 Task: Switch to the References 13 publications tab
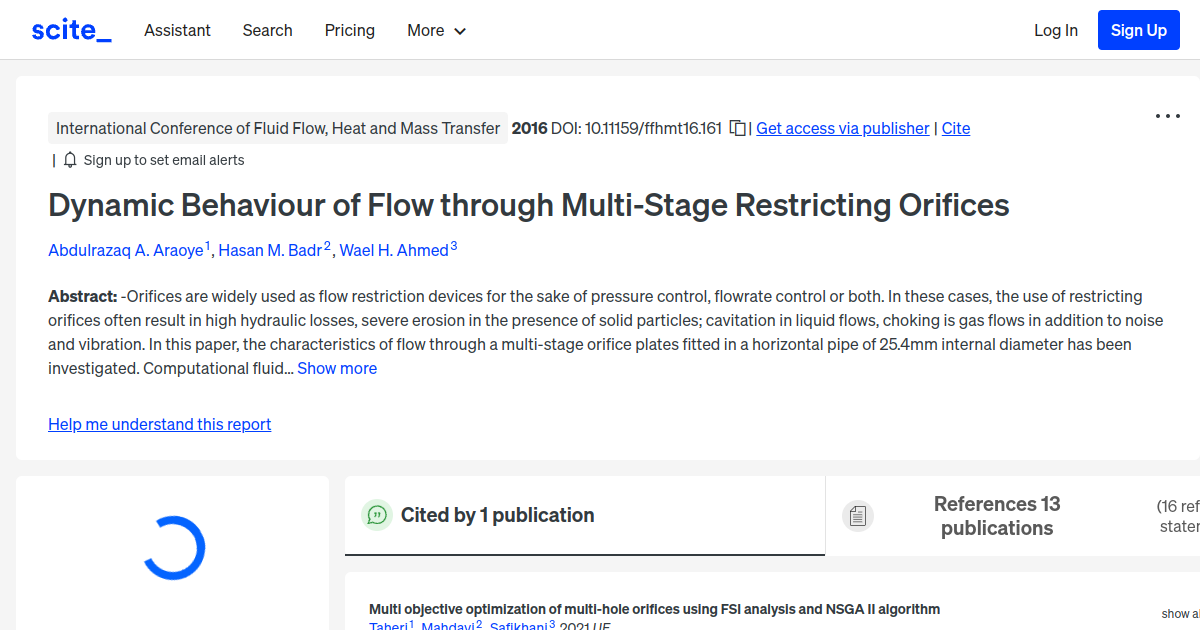click(x=996, y=515)
